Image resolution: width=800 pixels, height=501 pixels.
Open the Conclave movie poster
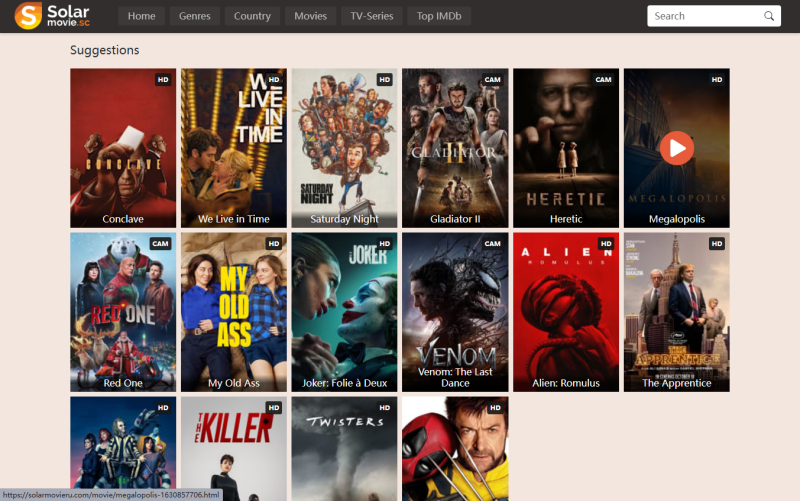[123, 148]
